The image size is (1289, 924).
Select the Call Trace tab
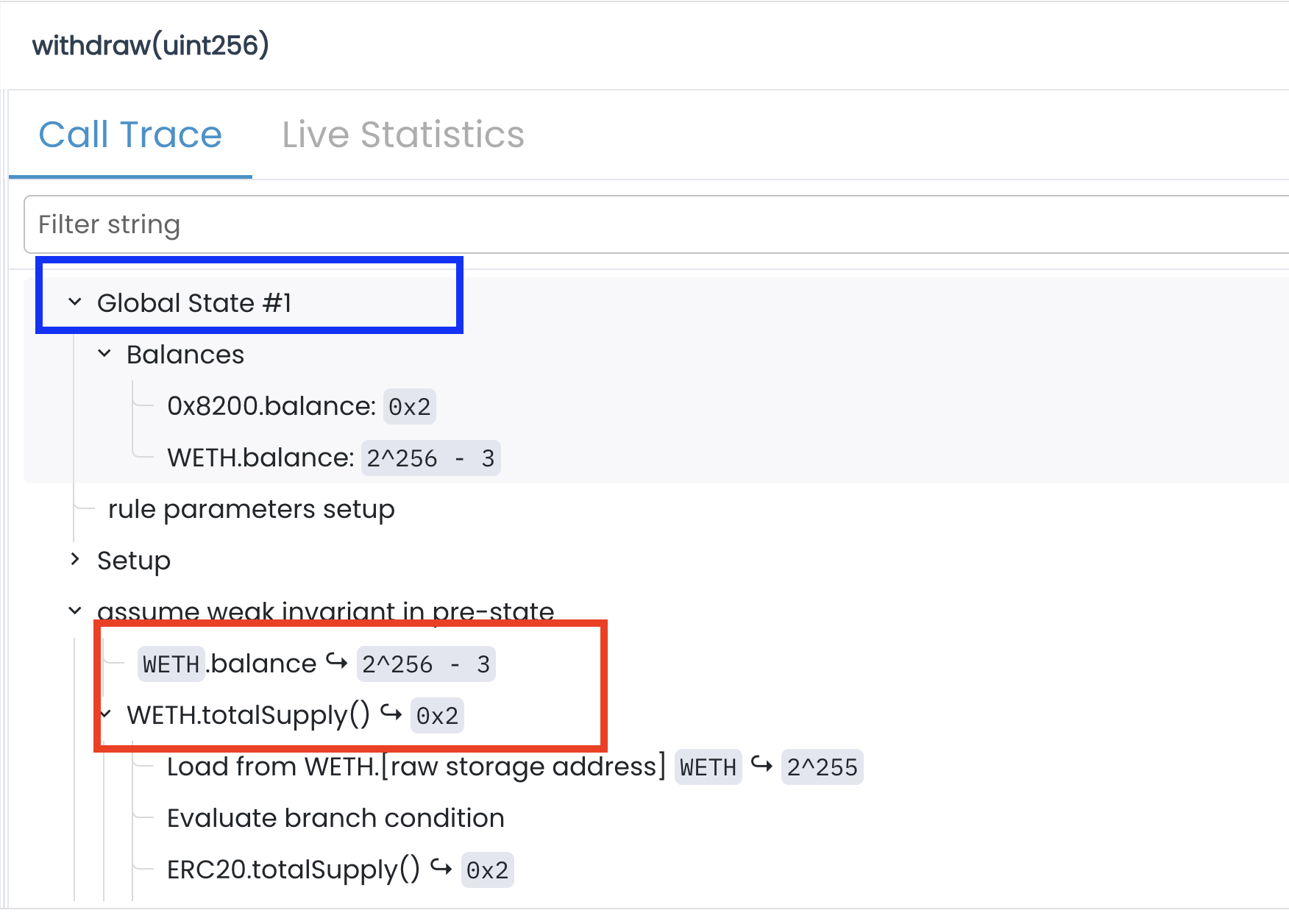[130, 135]
